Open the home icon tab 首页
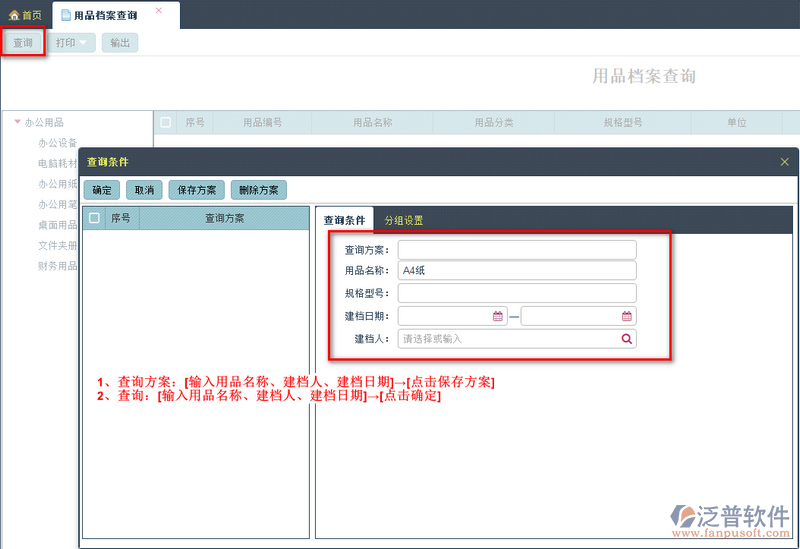Screen dimensions: 800x549 [26, 15]
